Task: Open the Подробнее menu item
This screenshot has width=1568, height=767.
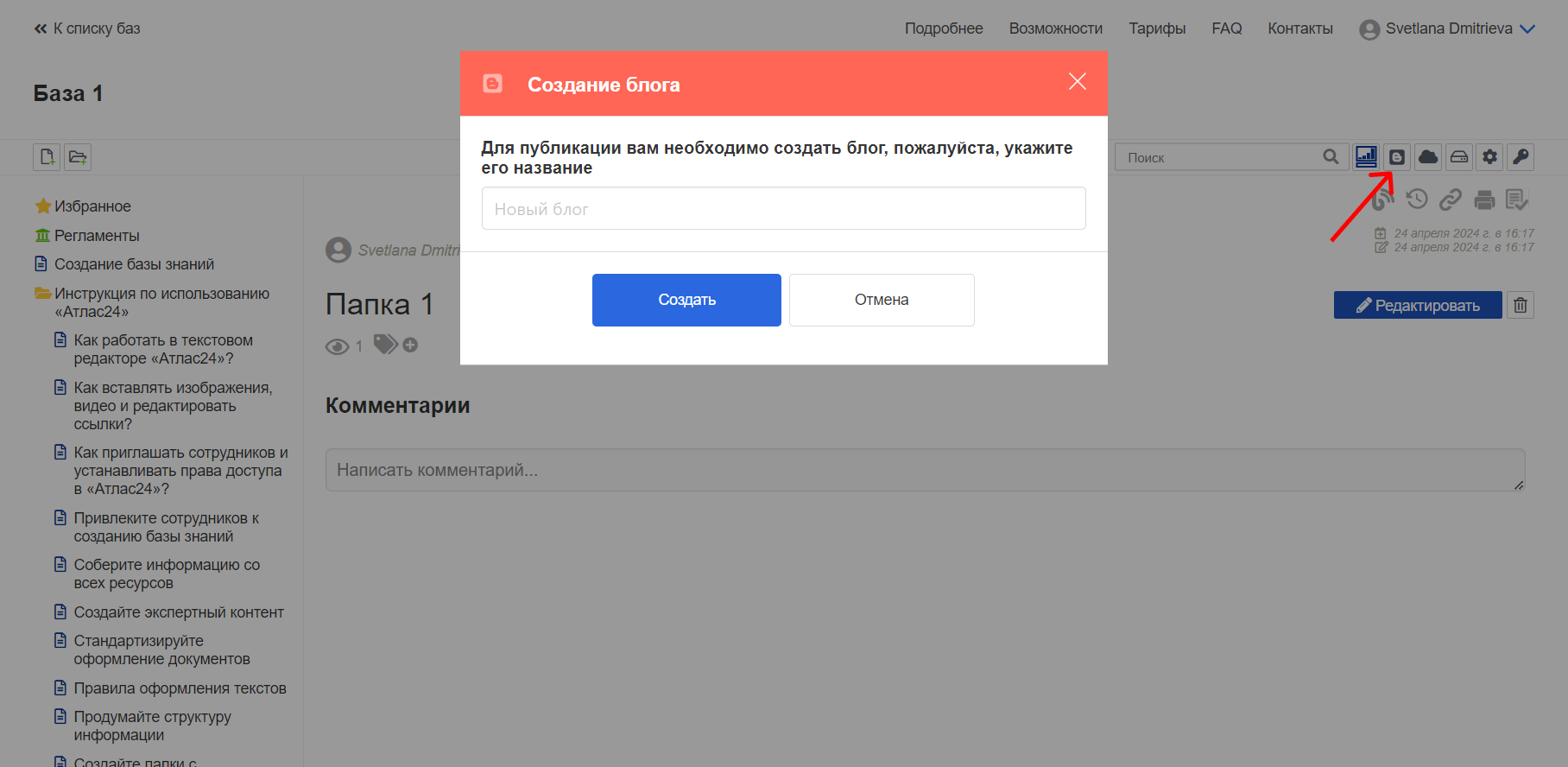Action: click(944, 29)
